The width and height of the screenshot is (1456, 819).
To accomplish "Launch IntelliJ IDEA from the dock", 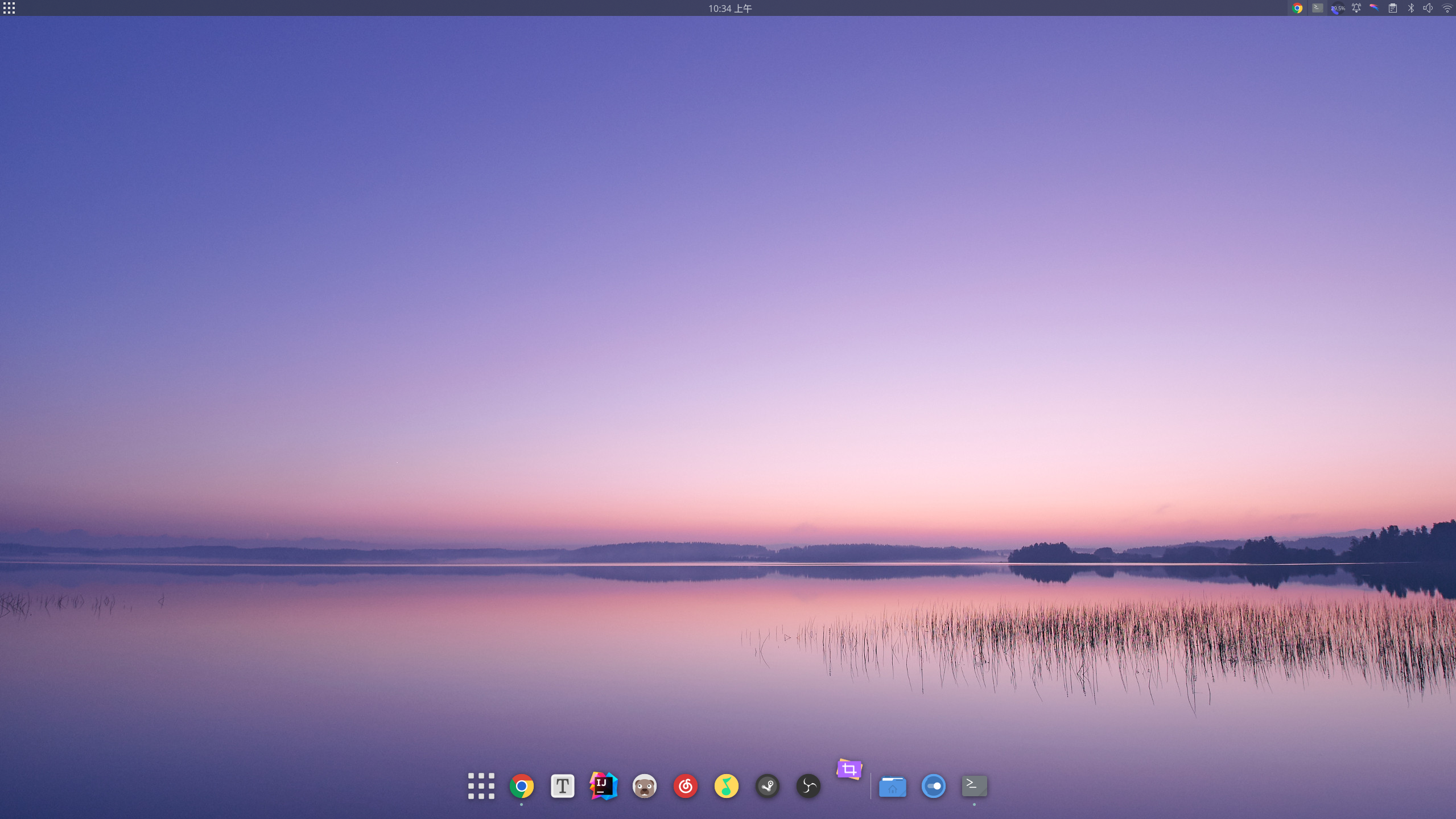I will point(603,786).
